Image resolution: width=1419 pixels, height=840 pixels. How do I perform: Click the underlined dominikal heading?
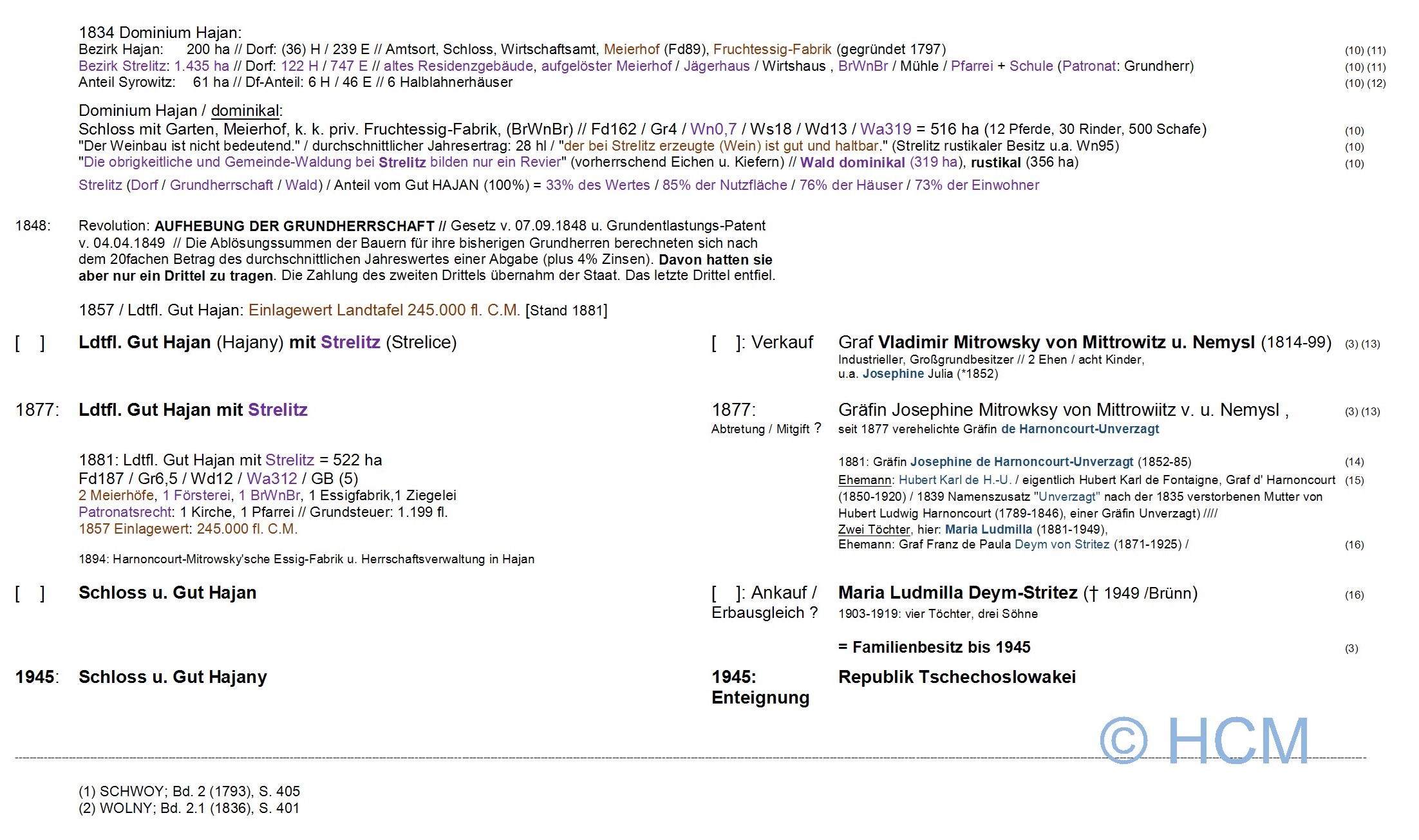pyautogui.click(x=245, y=111)
